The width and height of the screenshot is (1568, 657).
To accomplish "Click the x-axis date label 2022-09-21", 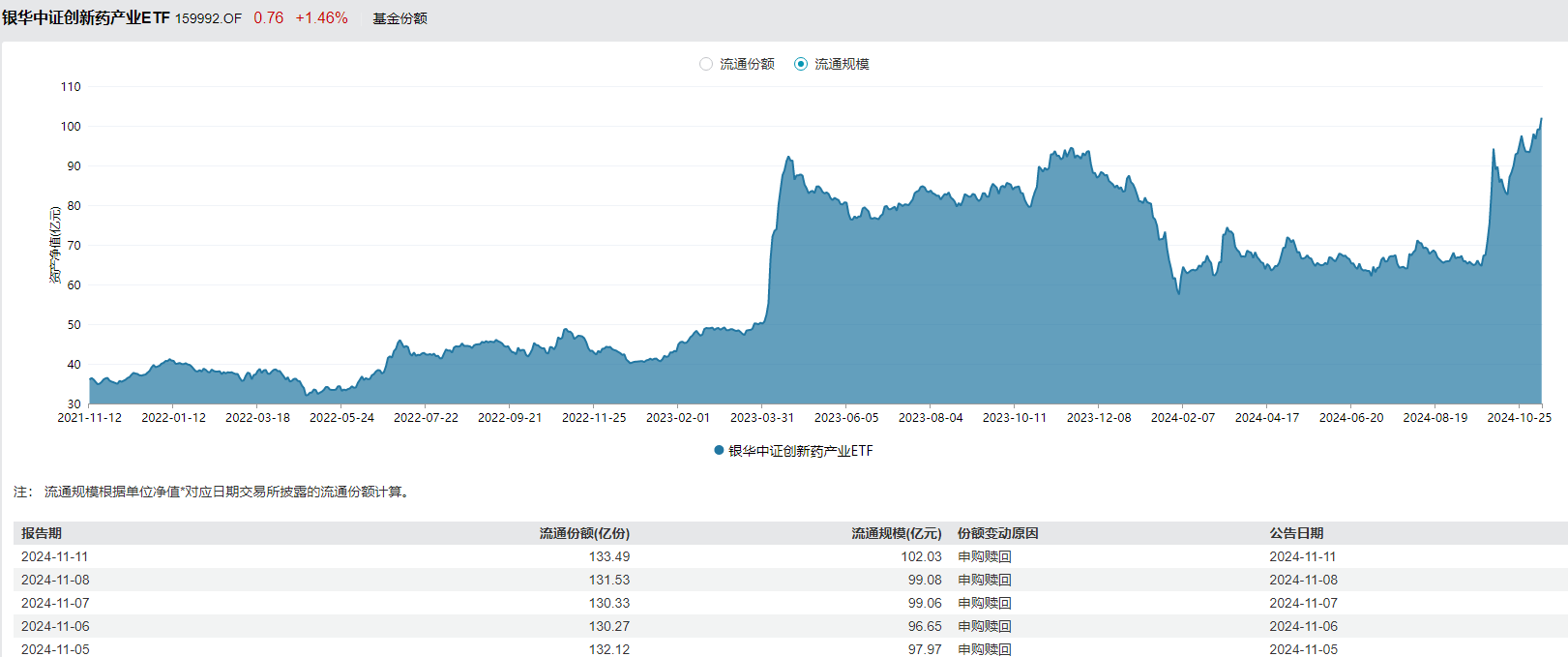I will (510, 417).
